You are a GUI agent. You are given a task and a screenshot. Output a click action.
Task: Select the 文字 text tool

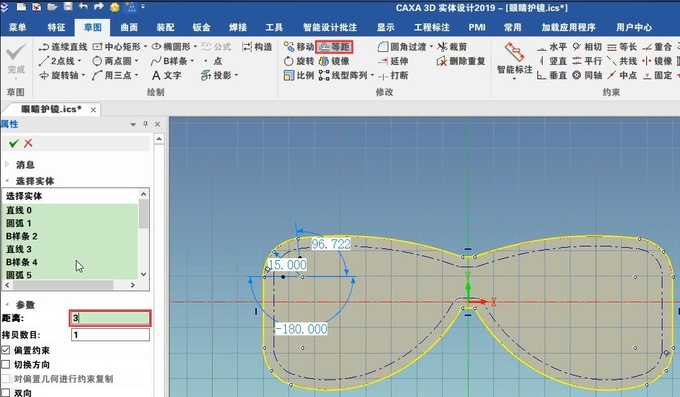[x=167, y=75]
